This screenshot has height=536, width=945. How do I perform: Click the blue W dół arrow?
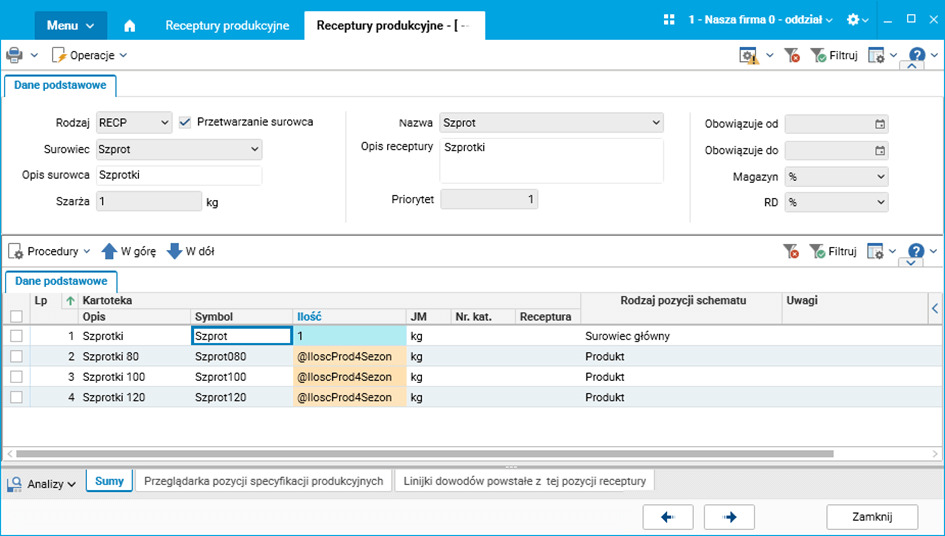[x=174, y=251]
